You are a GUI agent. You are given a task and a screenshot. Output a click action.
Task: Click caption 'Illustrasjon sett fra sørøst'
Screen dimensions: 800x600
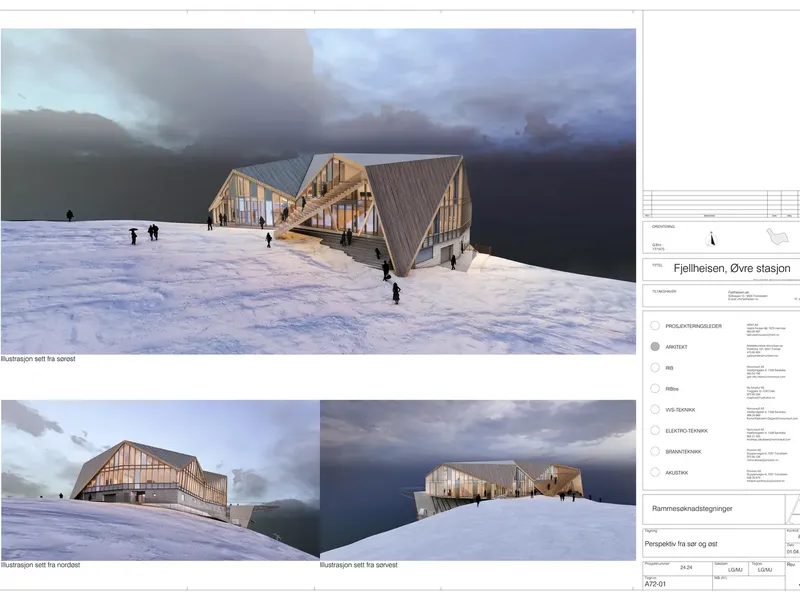[38, 359]
